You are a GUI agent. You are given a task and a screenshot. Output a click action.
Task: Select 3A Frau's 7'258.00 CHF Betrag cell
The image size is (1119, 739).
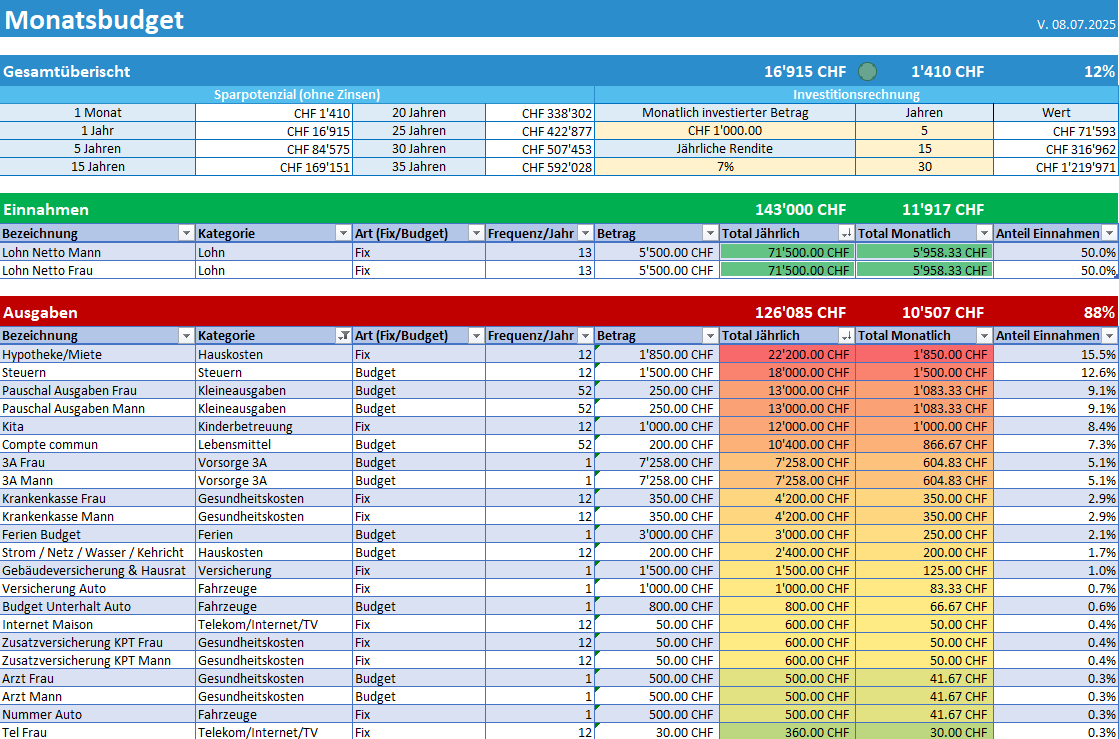click(657, 462)
